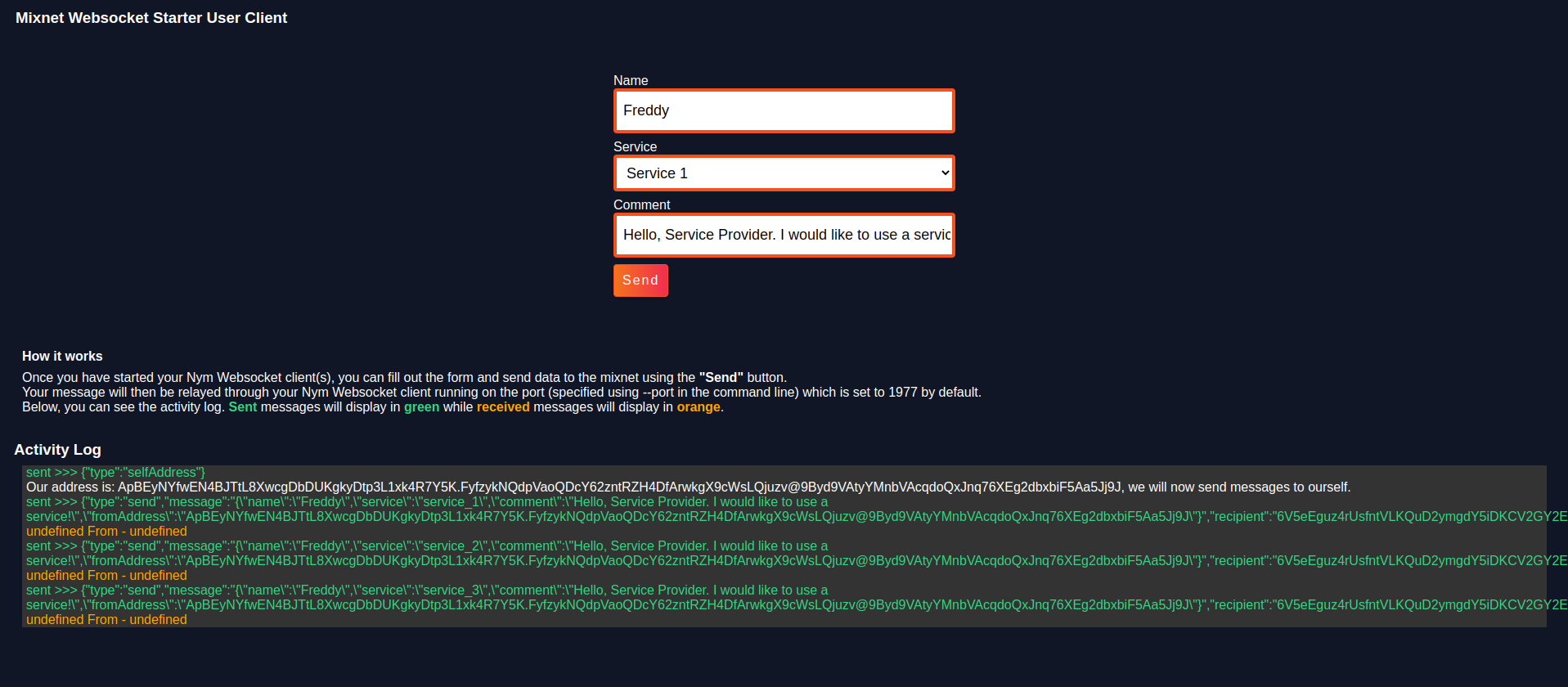The image size is (1568, 687).
Task: Click the green word Sent in instructions
Action: point(242,406)
